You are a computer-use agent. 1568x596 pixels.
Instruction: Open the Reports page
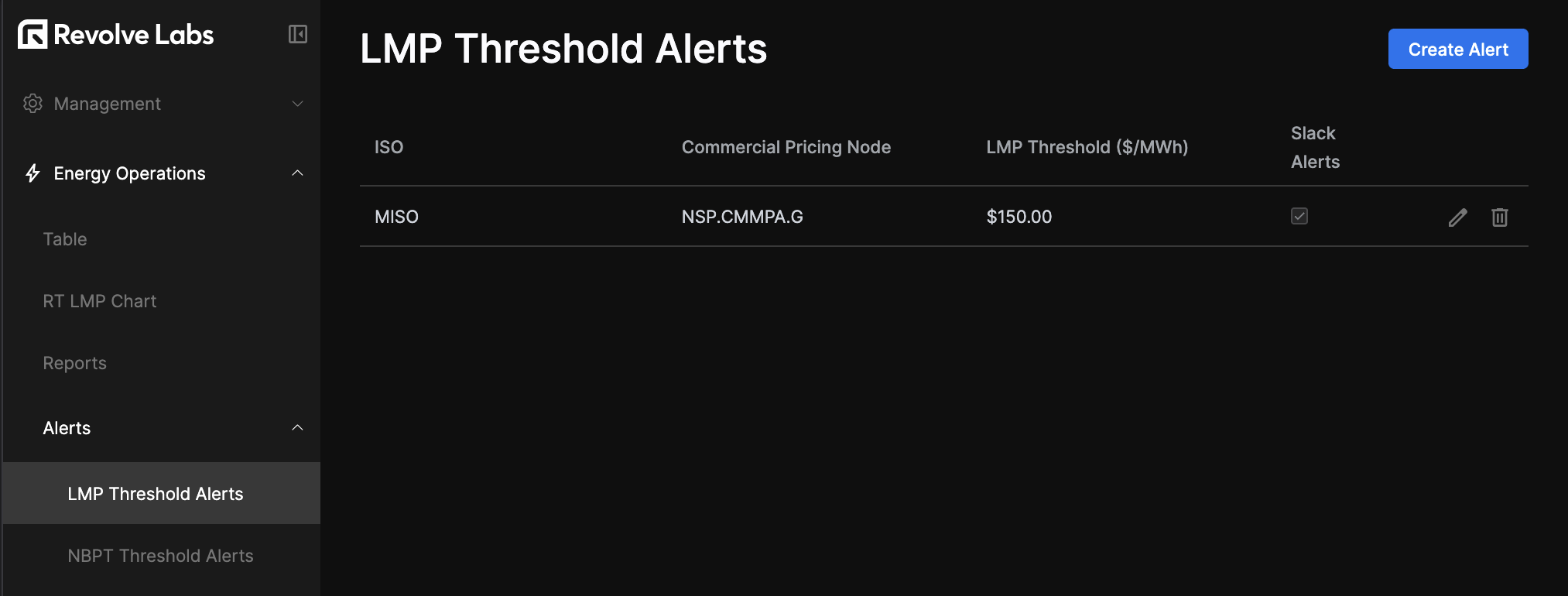74,362
